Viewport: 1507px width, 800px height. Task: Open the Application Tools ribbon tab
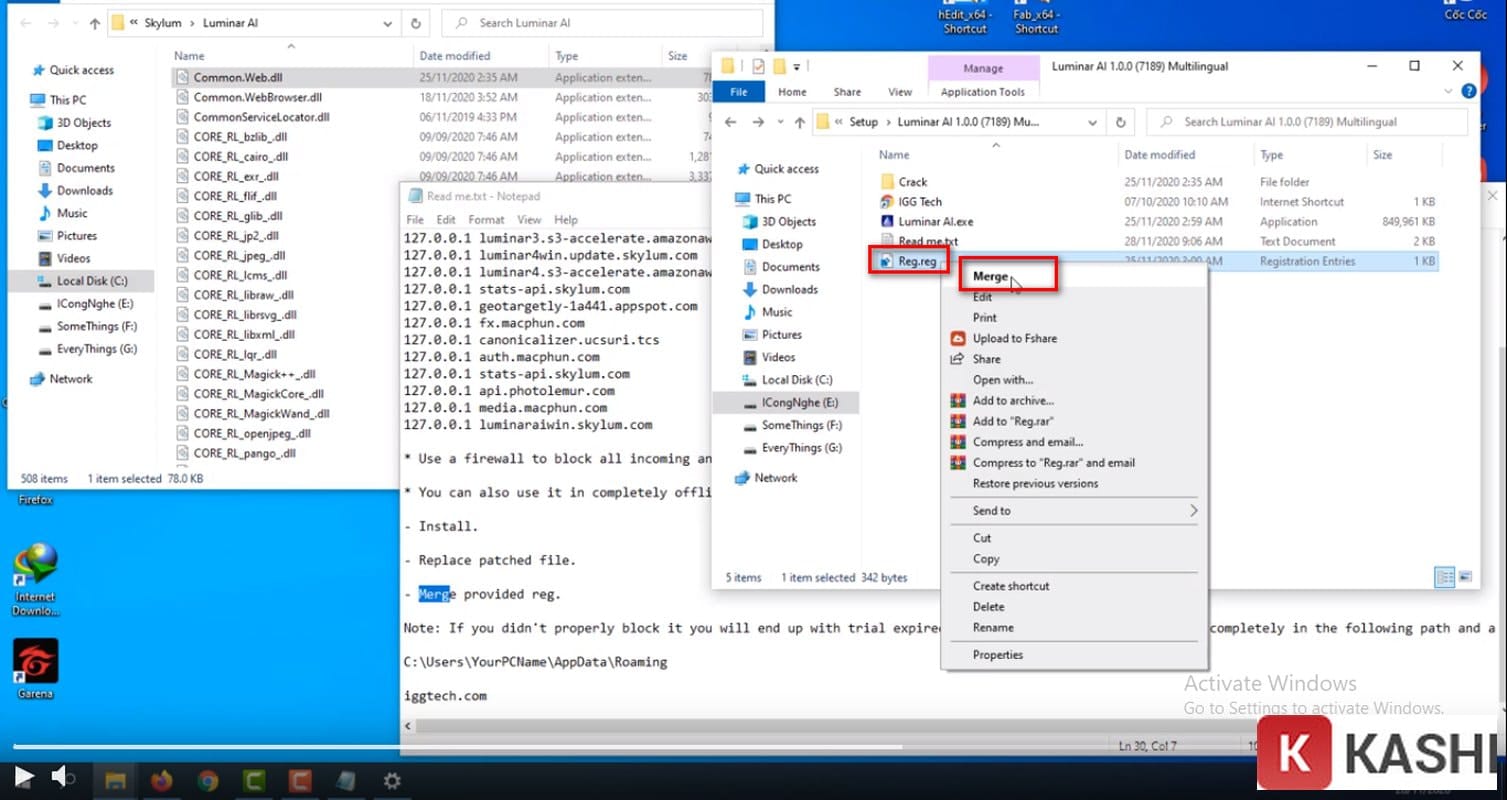pyautogui.click(x=983, y=92)
